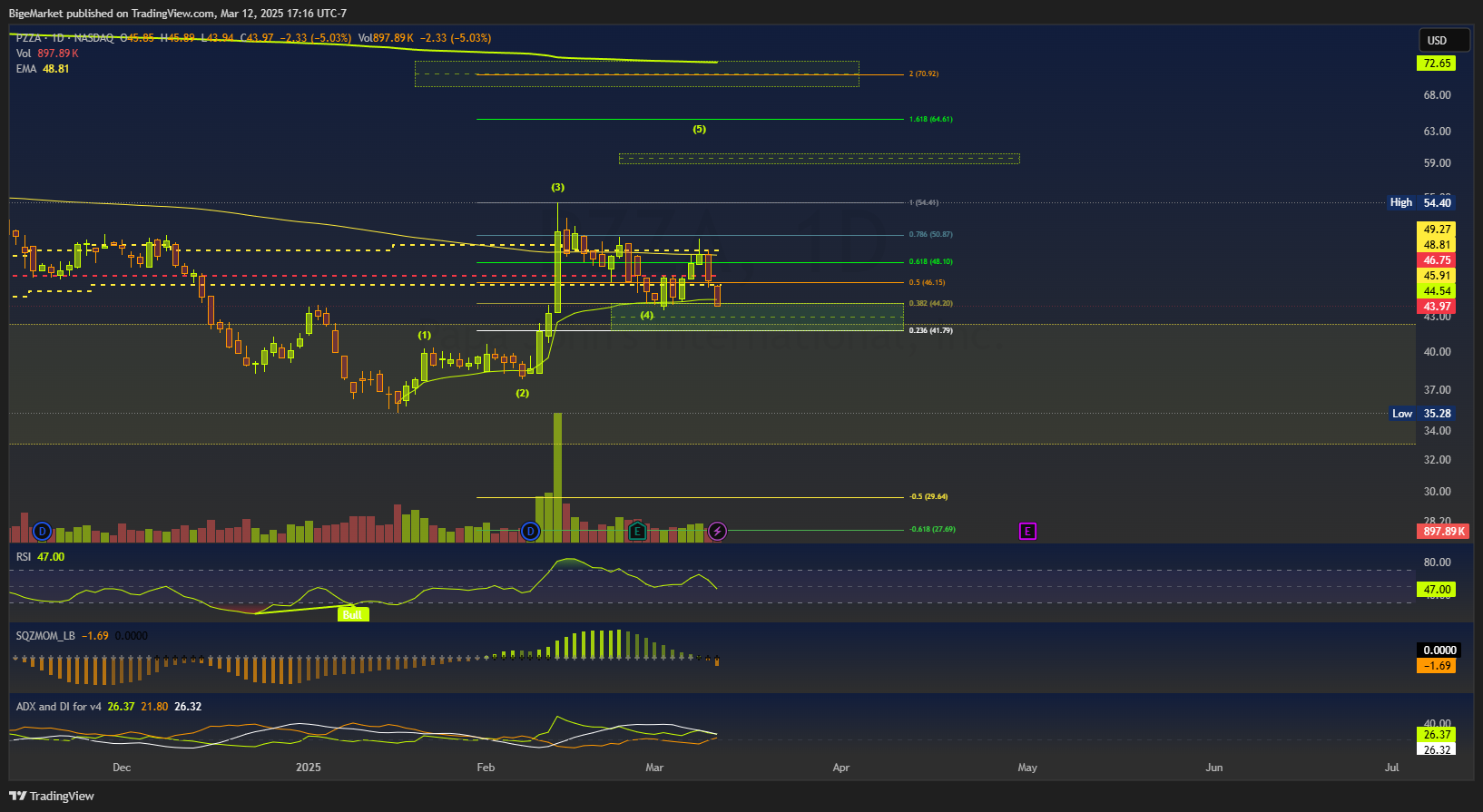1483x812 pixels.
Task: Click the Fib 0.618 (48.10) level label
Action: (931, 261)
